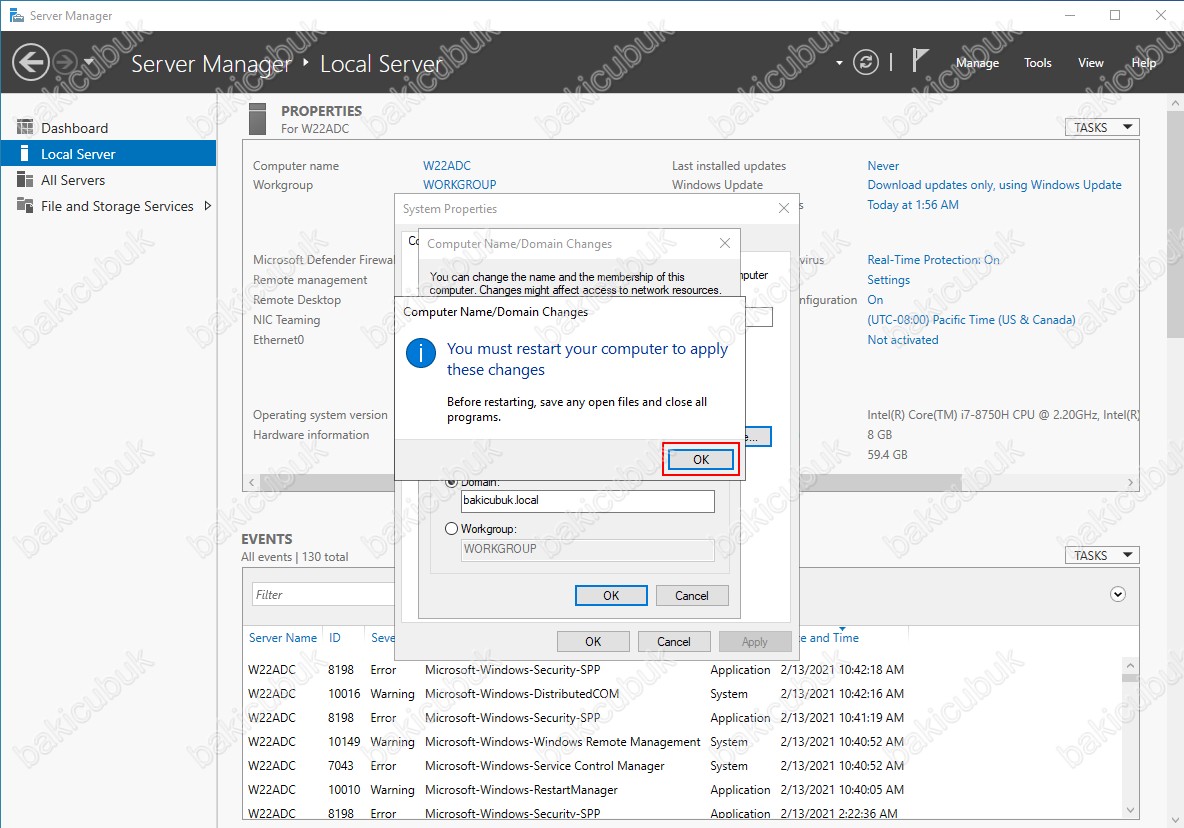The height and width of the screenshot is (828, 1184).
Task: Confirm the restart message with its OK button
Action: 701,459
